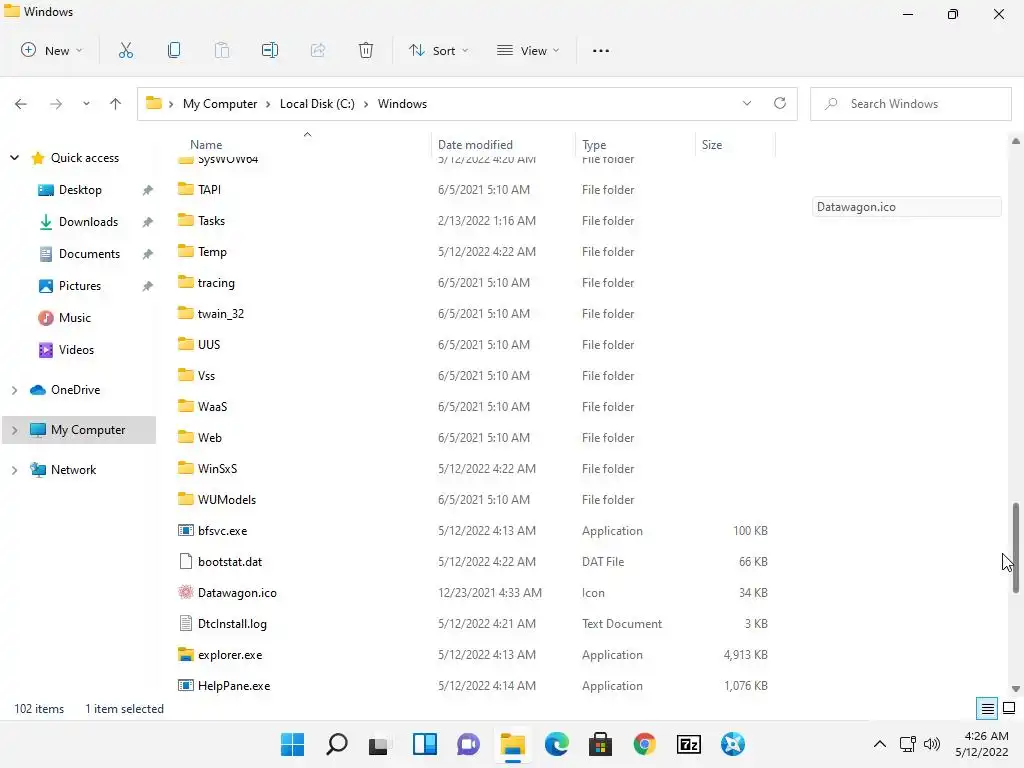Open Chat app on taskbar

[x=468, y=744]
